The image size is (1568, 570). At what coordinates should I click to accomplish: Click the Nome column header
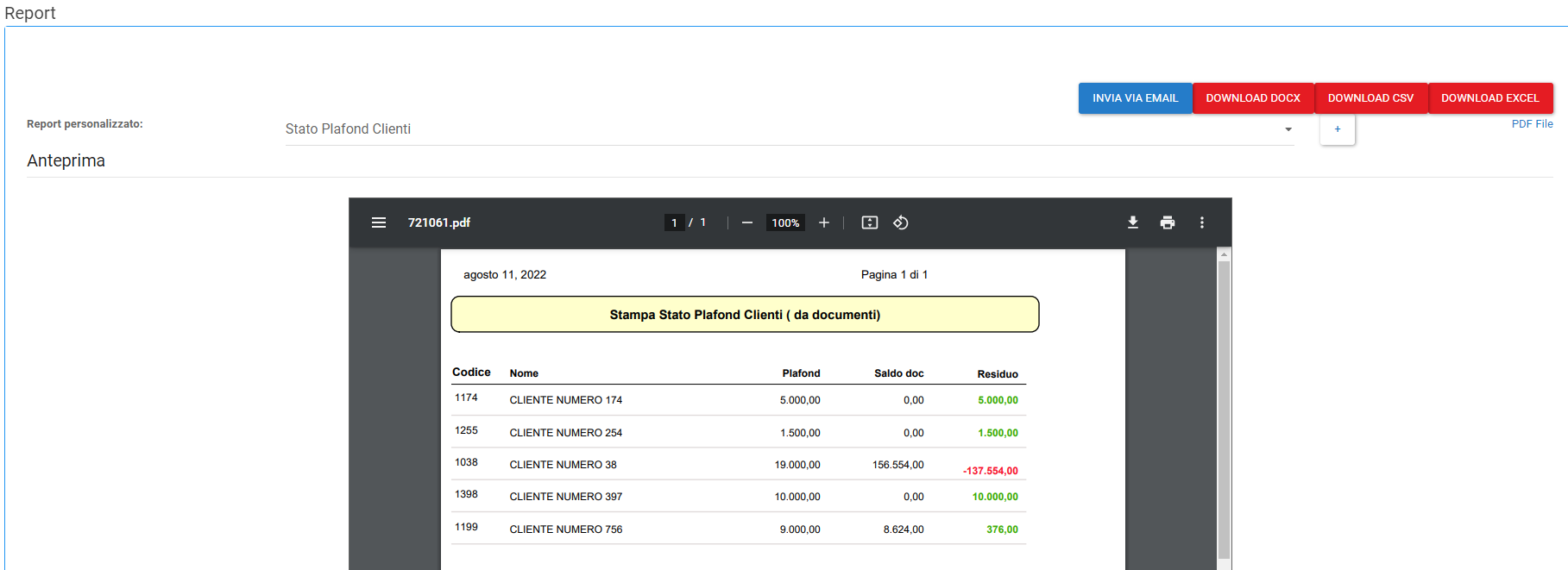(x=524, y=373)
